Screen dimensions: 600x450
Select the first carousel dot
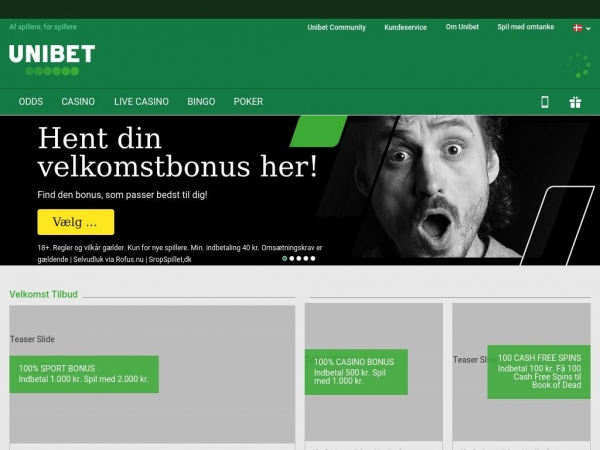pyautogui.click(x=284, y=258)
